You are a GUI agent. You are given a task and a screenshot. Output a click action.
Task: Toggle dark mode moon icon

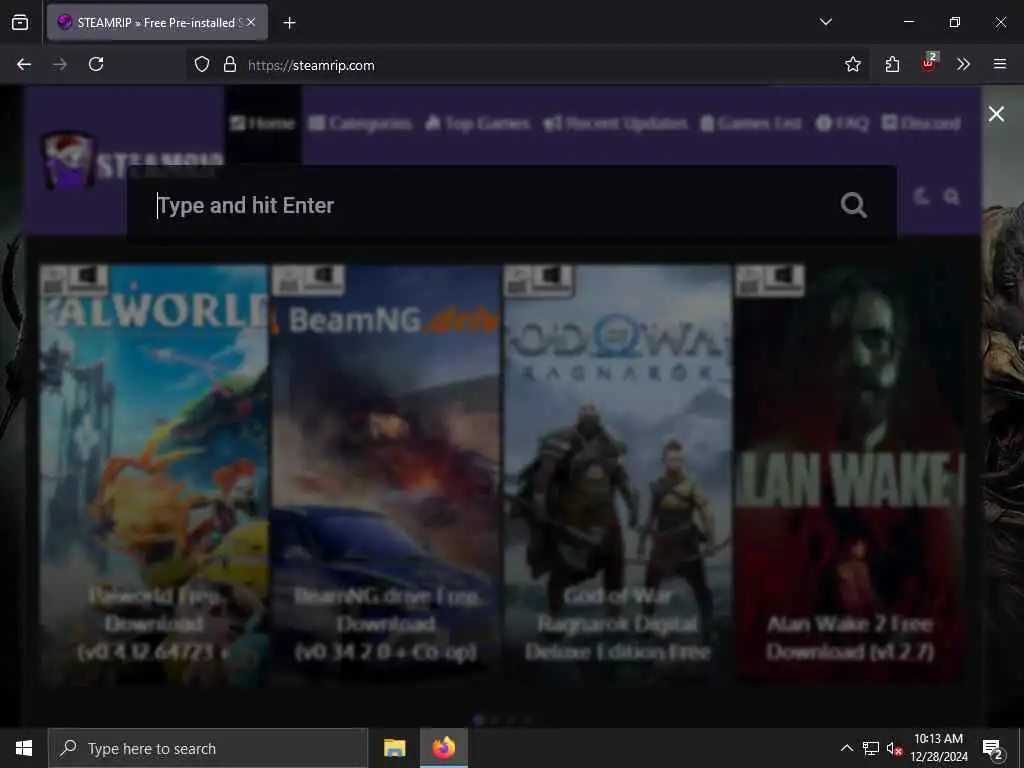tap(921, 196)
